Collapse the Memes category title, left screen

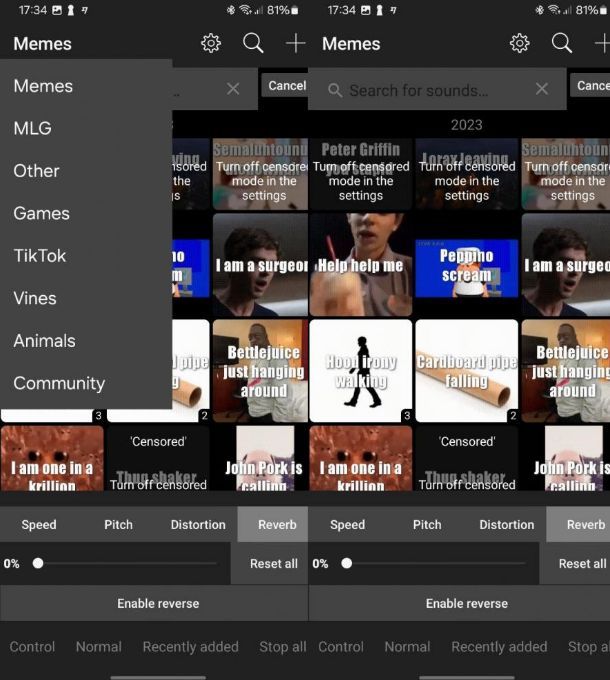click(42, 44)
